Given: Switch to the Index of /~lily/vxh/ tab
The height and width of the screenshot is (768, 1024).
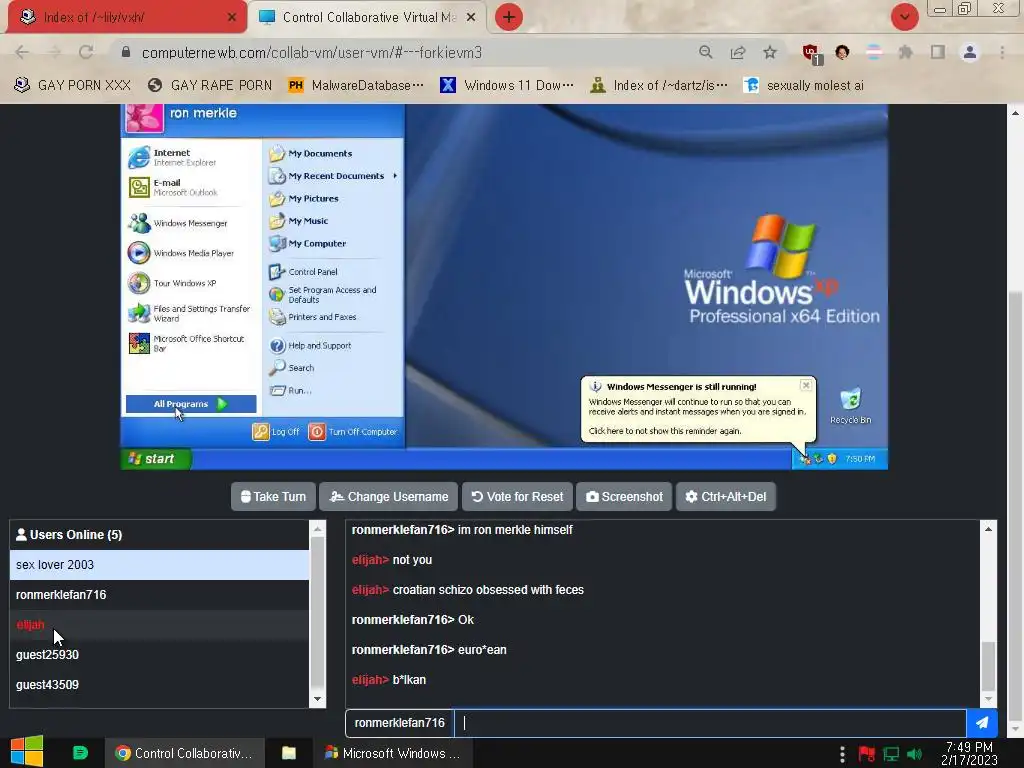Looking at the screenshot, I should [x=126, y=17].
